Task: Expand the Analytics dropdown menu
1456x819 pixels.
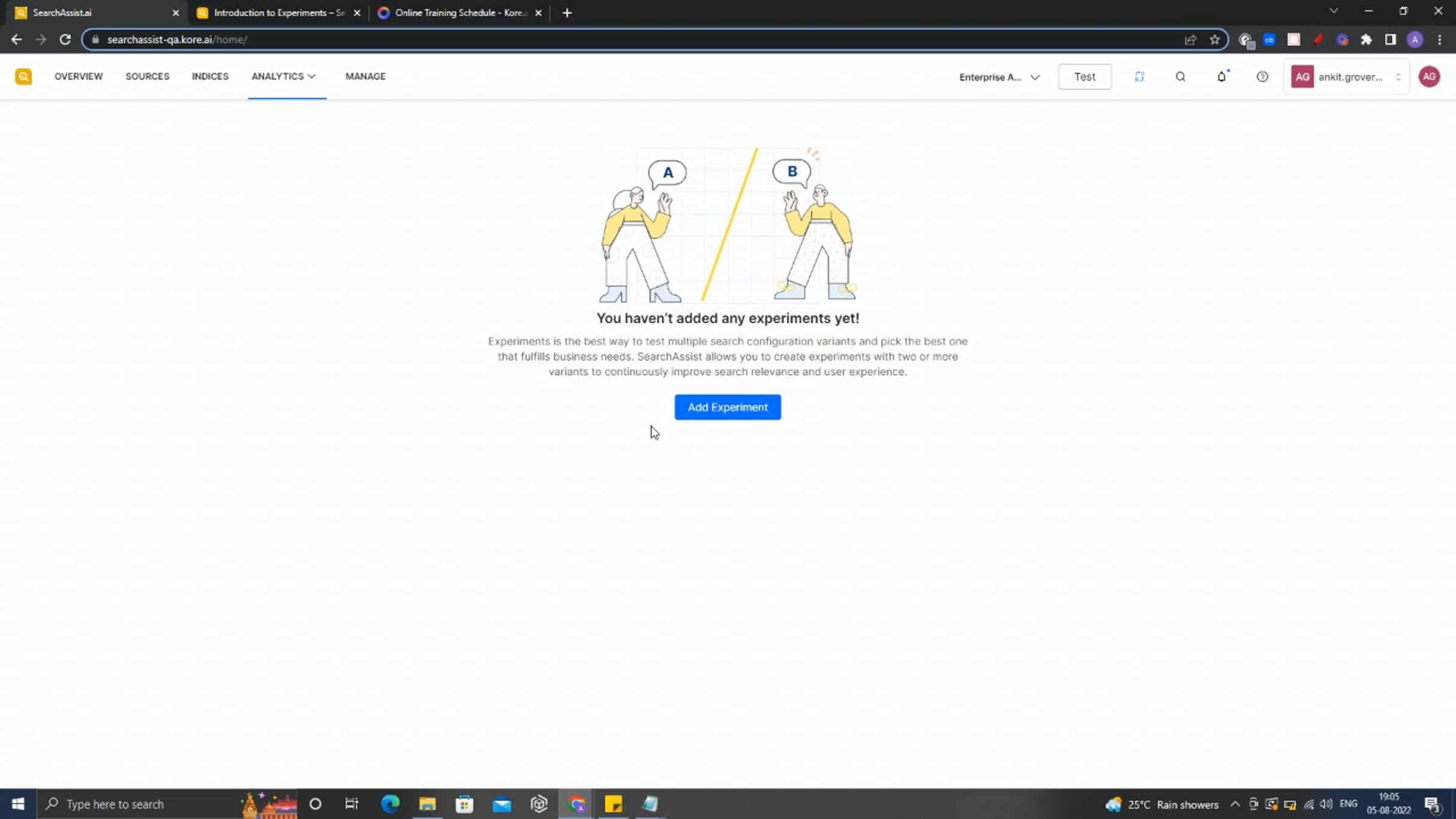Action: pyautogui.click(x=283, y=76)
